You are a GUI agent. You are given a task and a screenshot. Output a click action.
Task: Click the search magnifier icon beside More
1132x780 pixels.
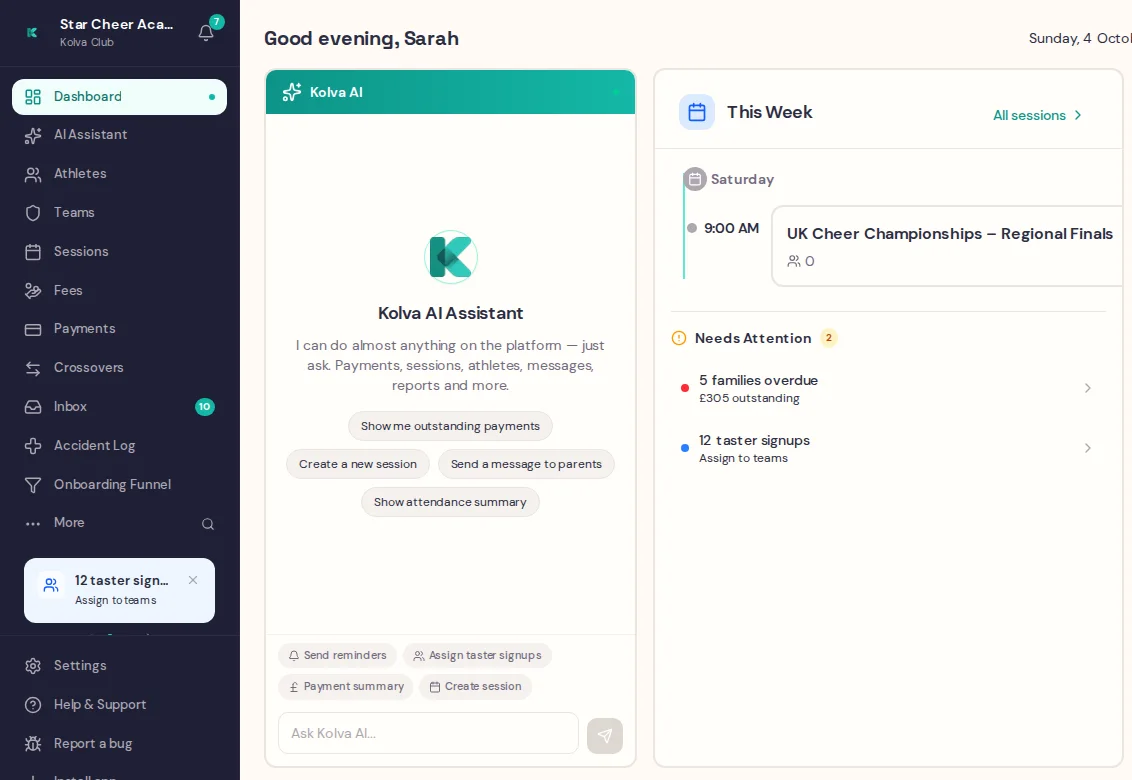[208, 524]
